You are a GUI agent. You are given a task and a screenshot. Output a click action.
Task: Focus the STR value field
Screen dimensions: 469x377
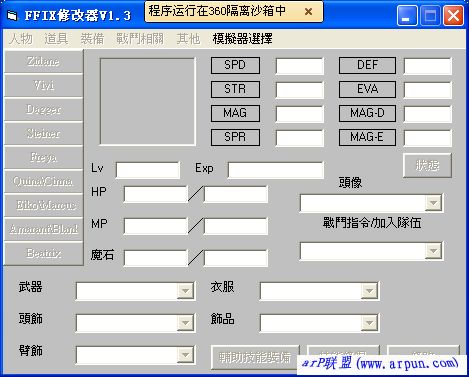coord(300,90)
